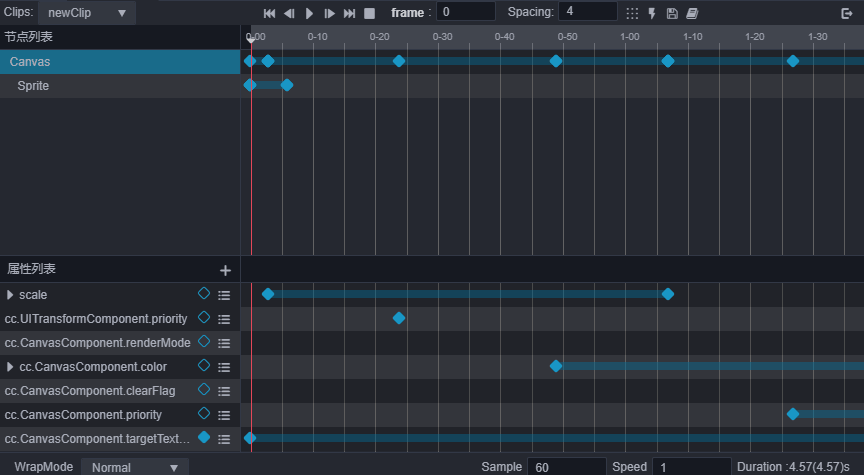Play the animation clip
The height and width of the screenshot is (475, 864).
(x=309, y=13)
